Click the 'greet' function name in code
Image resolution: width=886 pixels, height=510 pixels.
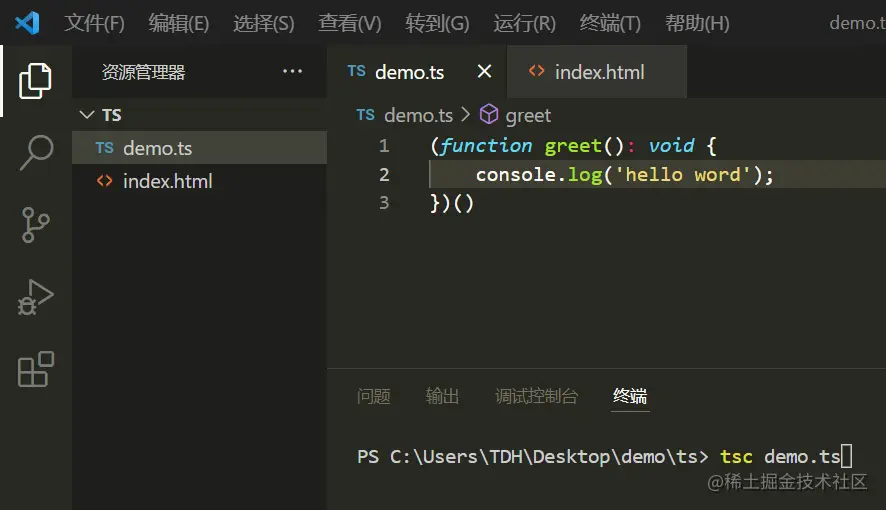point(573,146)
